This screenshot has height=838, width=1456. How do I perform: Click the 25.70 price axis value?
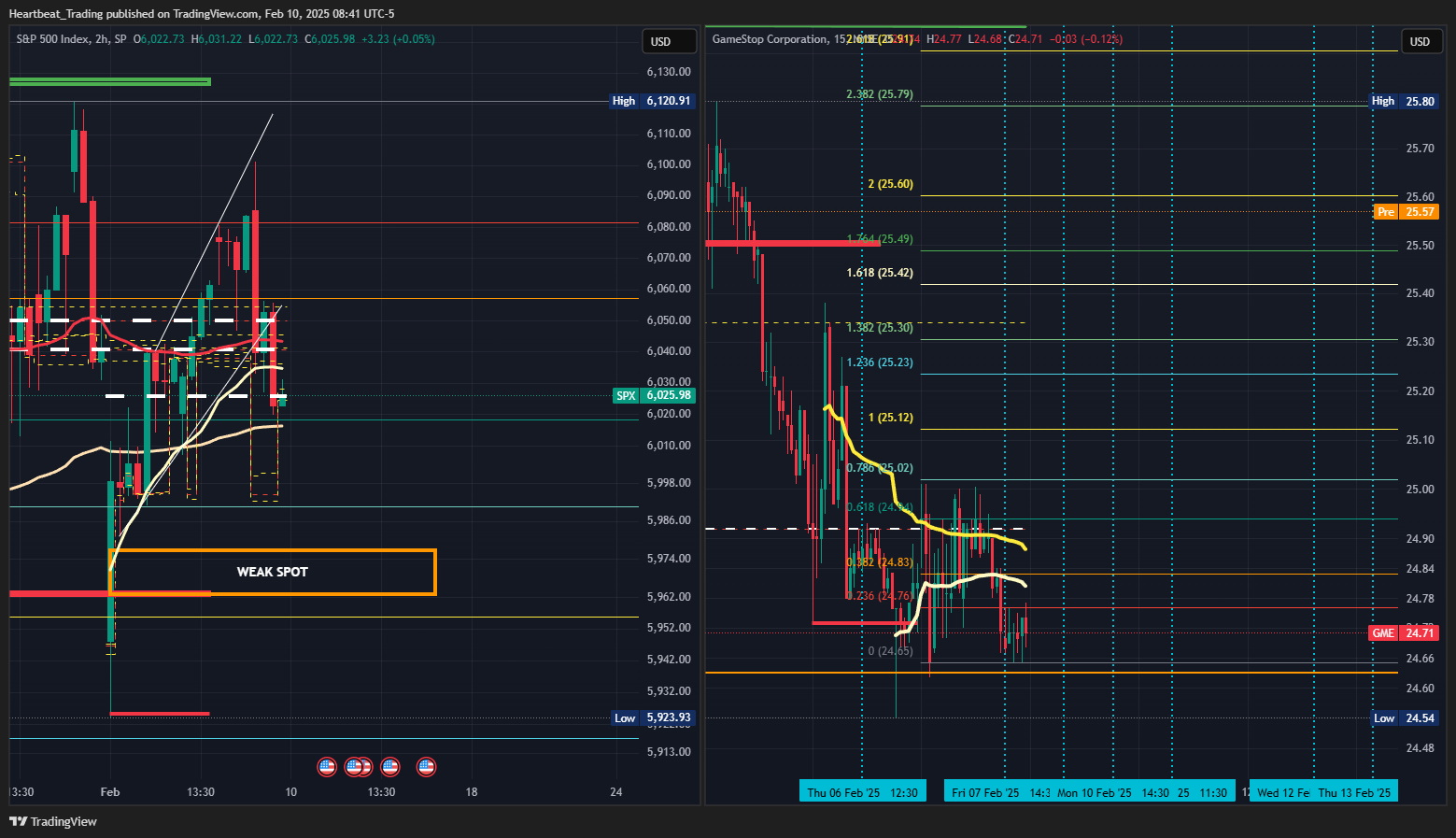pos(1421,149)
